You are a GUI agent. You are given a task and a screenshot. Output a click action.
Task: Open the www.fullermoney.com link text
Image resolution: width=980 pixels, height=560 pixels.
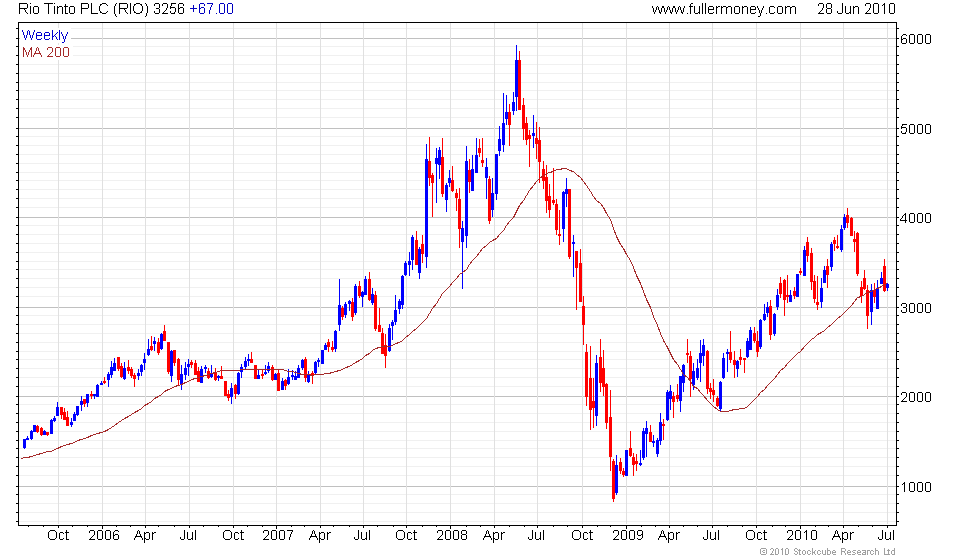pyautogui.click(x=724, y=9)
